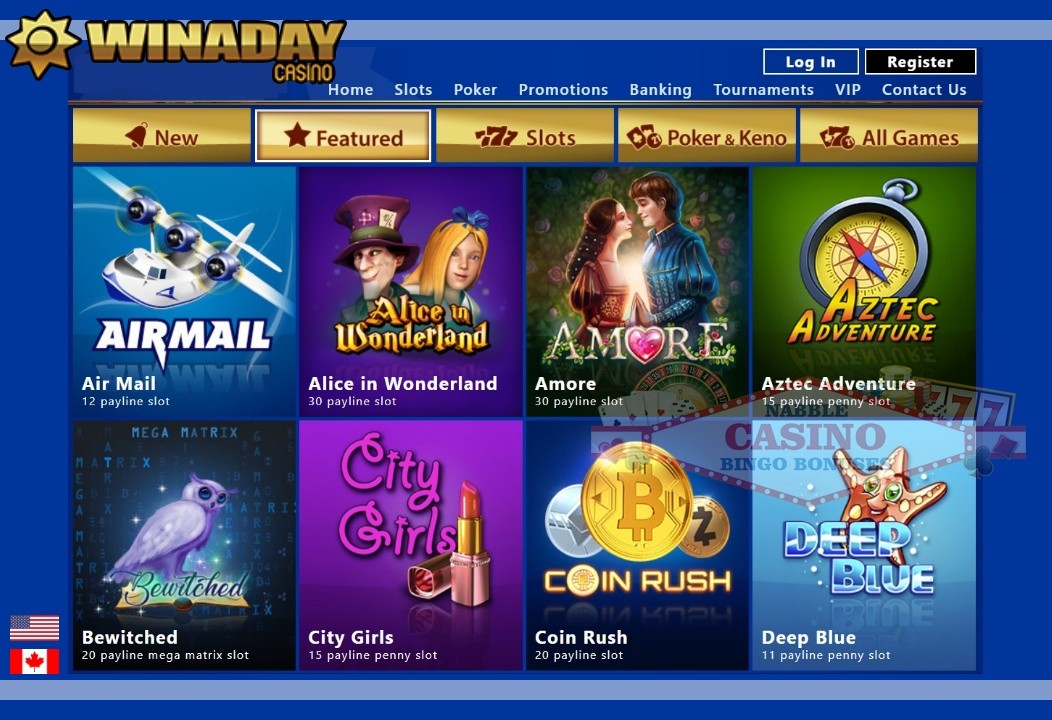Click the Winaday Casino sun logo
The width and height of the screenshot is (1052, 720).
[41, 44]
